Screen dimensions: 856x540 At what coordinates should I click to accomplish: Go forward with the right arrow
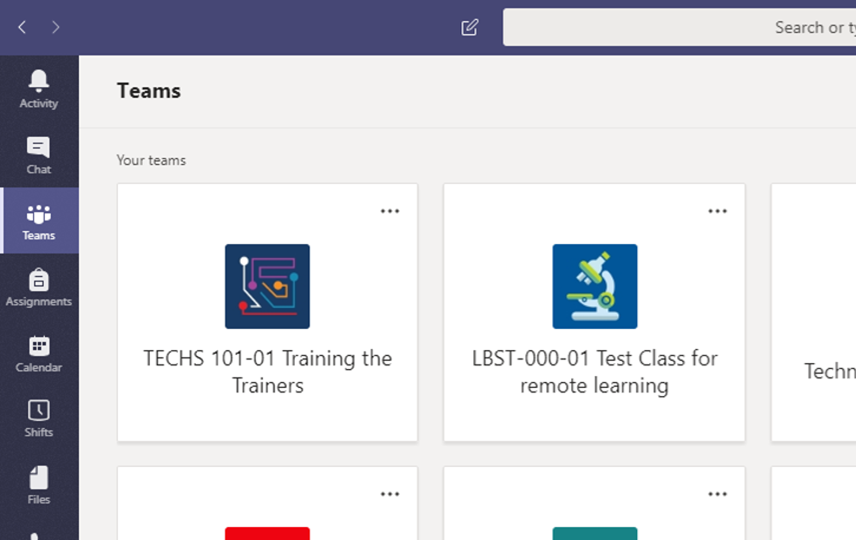[x=55, y=27]
